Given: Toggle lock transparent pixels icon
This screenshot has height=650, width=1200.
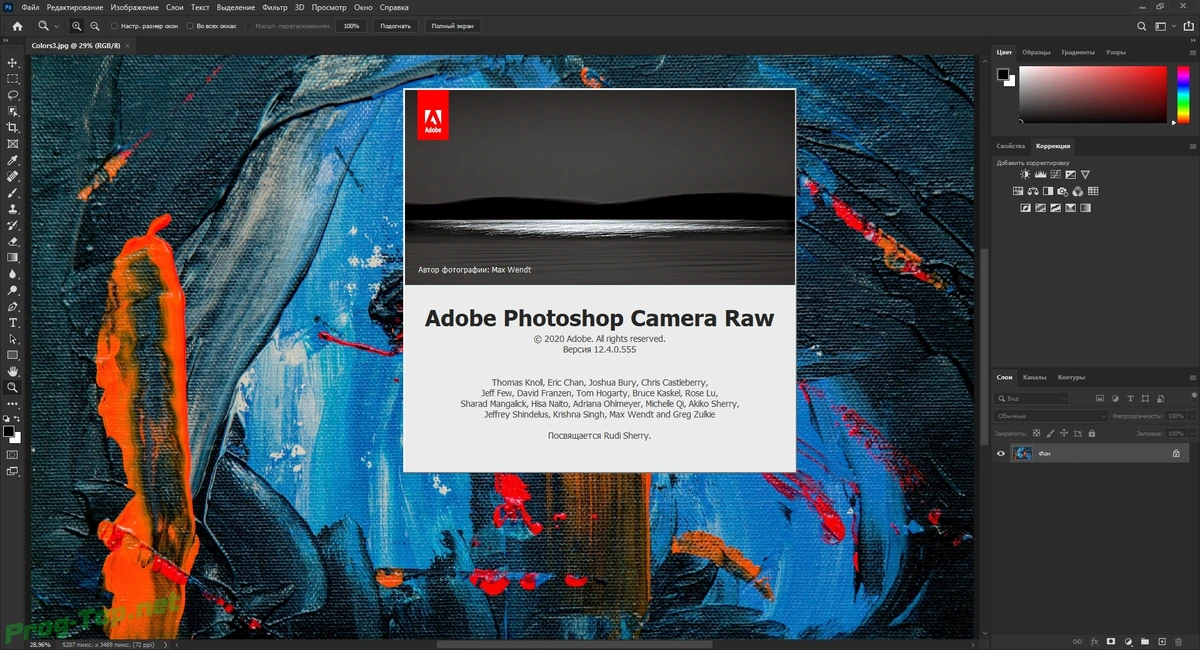Looking at the screenshot, I should 1036,433.
